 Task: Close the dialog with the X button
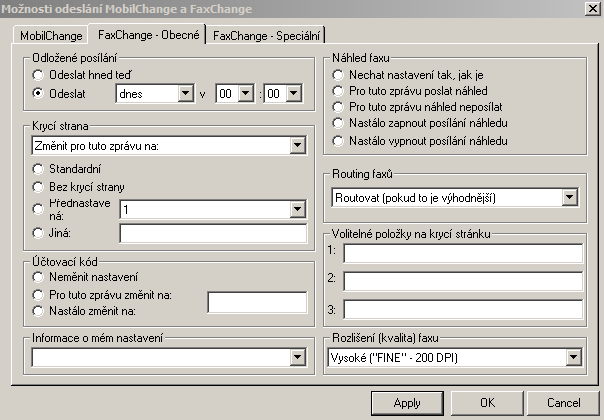[593, 8]
